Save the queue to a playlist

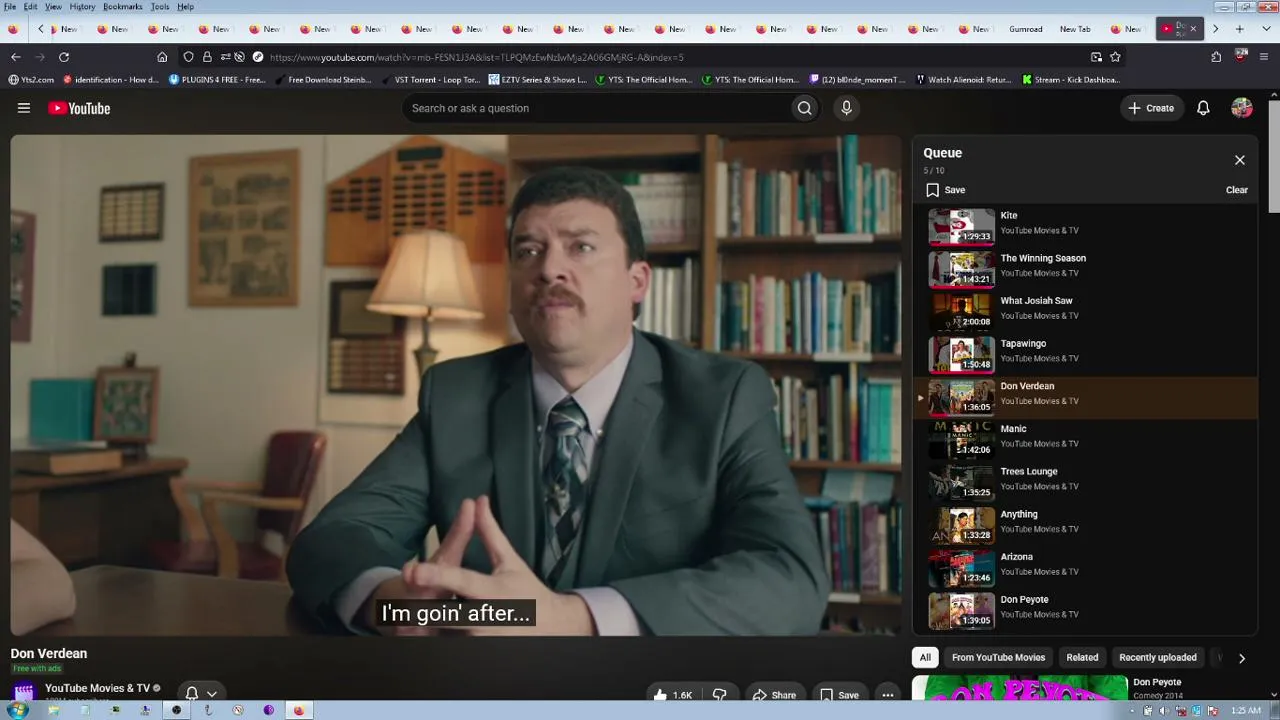click(x=946, y=190)
